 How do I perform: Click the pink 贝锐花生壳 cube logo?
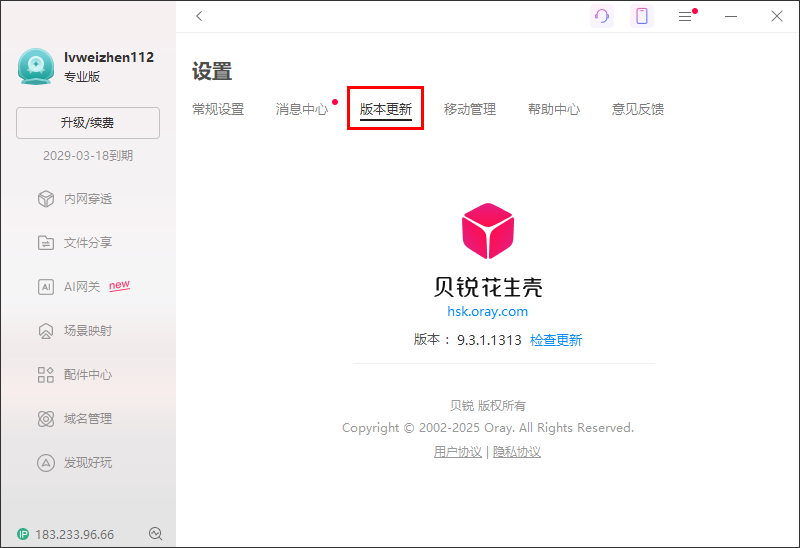pos(488,231)
